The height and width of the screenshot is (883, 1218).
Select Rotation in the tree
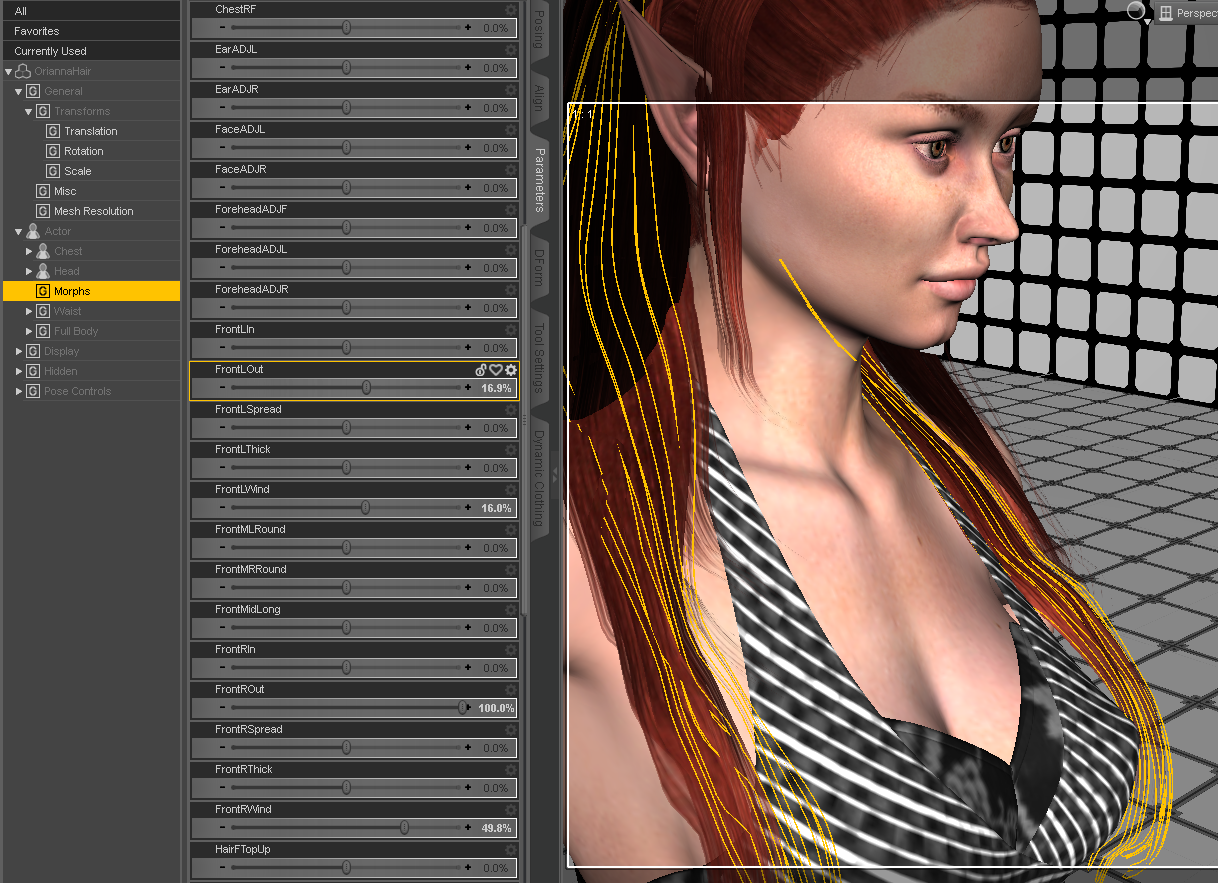point(84,151)
